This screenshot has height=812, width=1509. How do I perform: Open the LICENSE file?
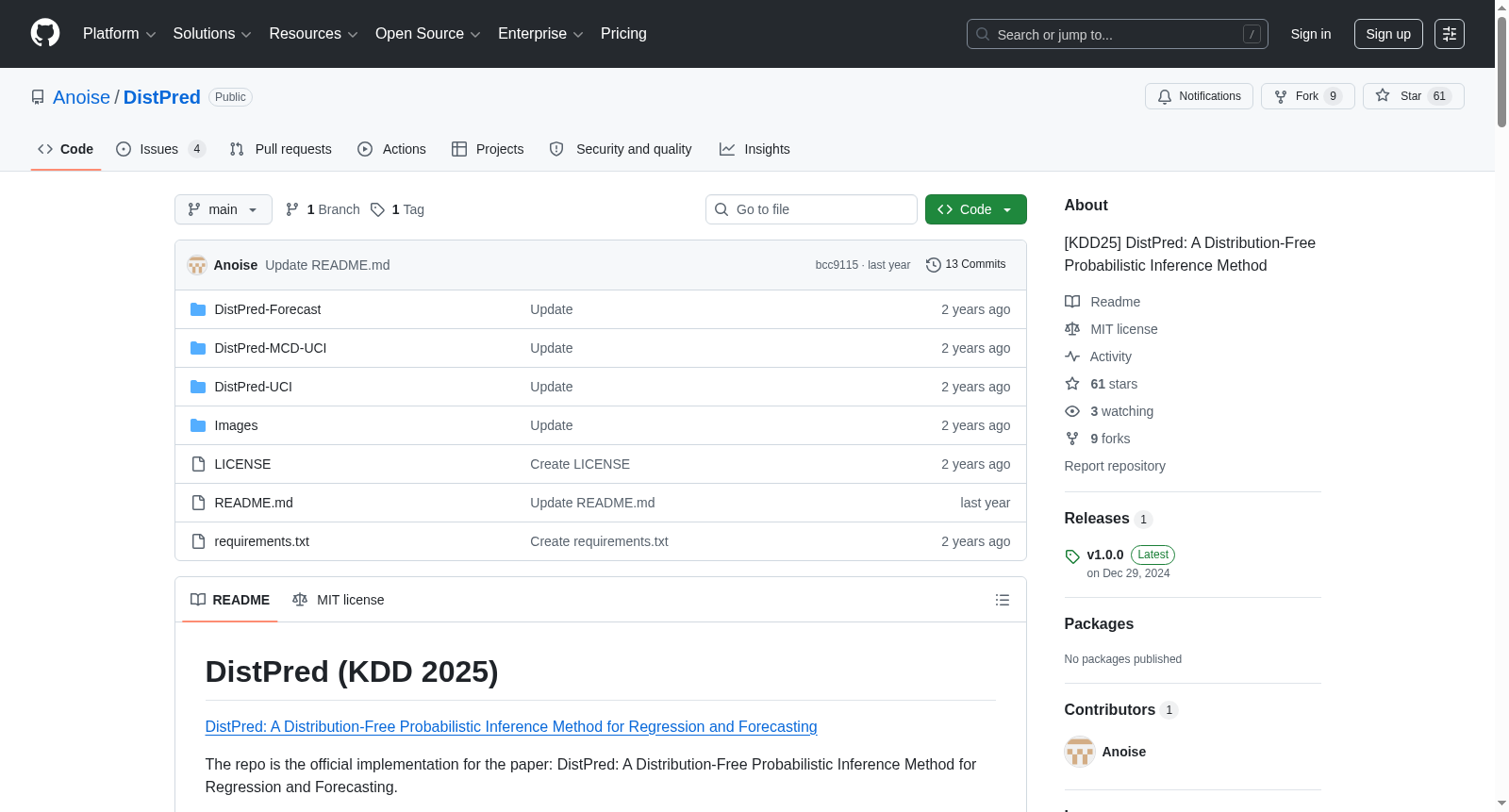pos(242,464)
